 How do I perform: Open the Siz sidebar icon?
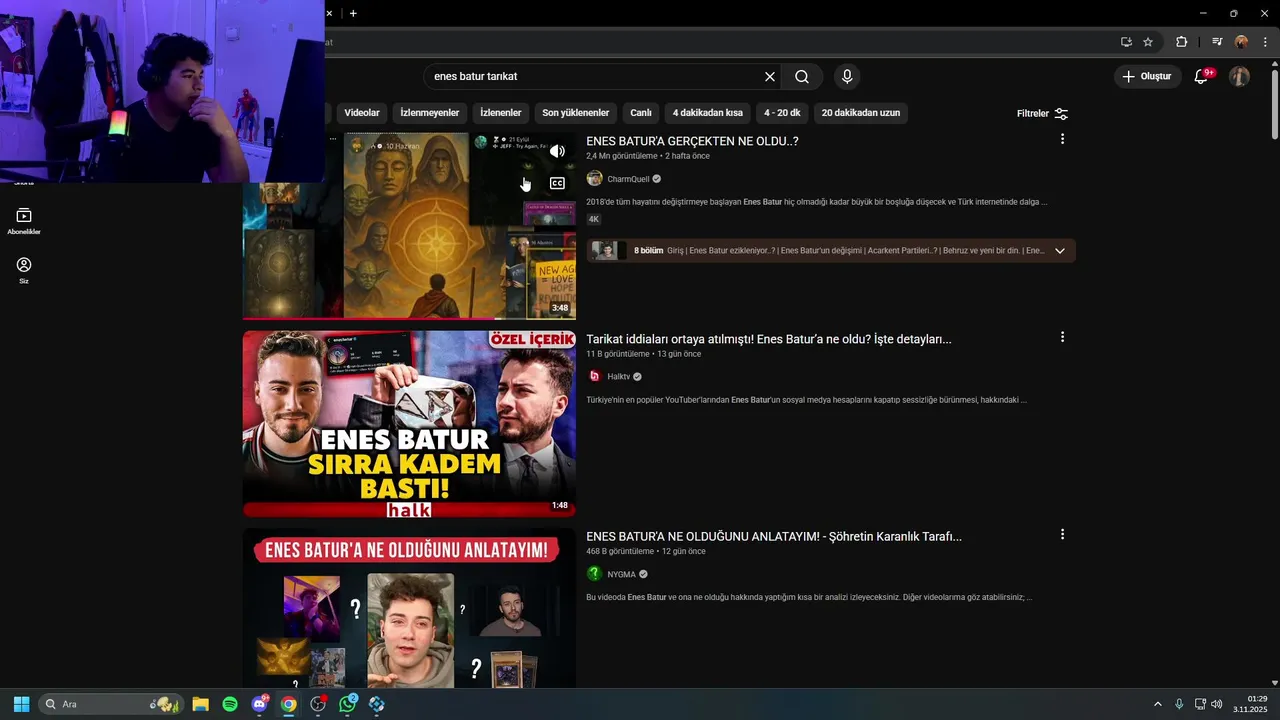point(24,270)
